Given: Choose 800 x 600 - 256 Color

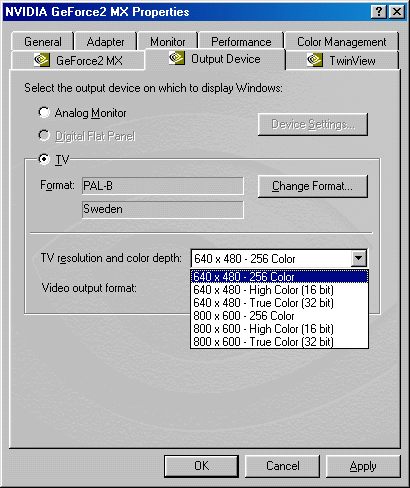Looking at the screenshot, I should (x=280, y=316).
